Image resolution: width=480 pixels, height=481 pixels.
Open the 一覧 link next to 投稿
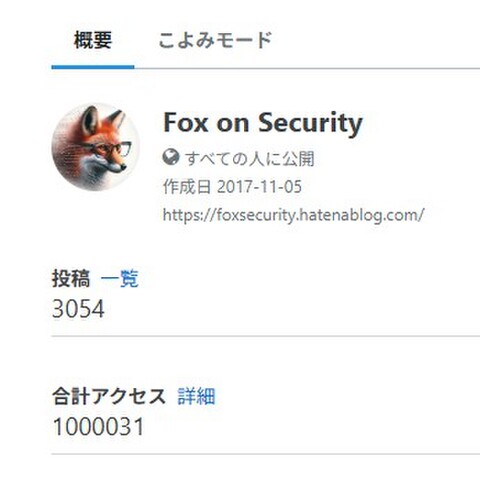point(119,279)
